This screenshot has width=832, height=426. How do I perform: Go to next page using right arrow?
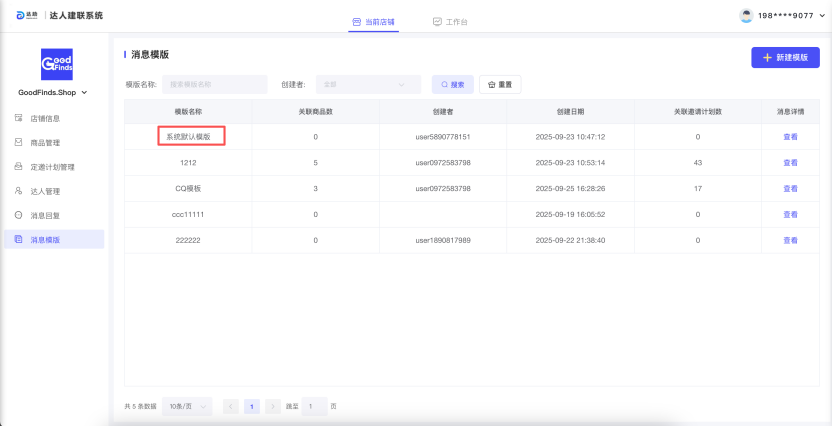click(273, 406)
